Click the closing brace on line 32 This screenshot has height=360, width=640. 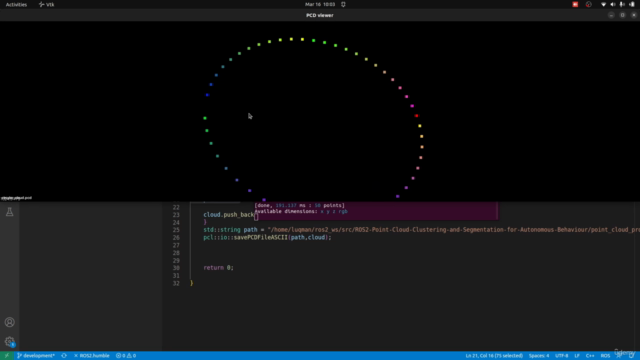[191, 283]
